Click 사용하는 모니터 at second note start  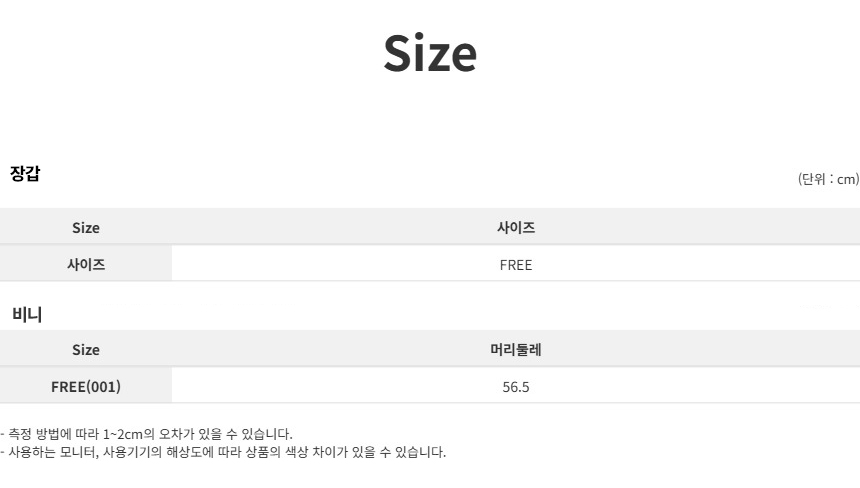[52, 452]
